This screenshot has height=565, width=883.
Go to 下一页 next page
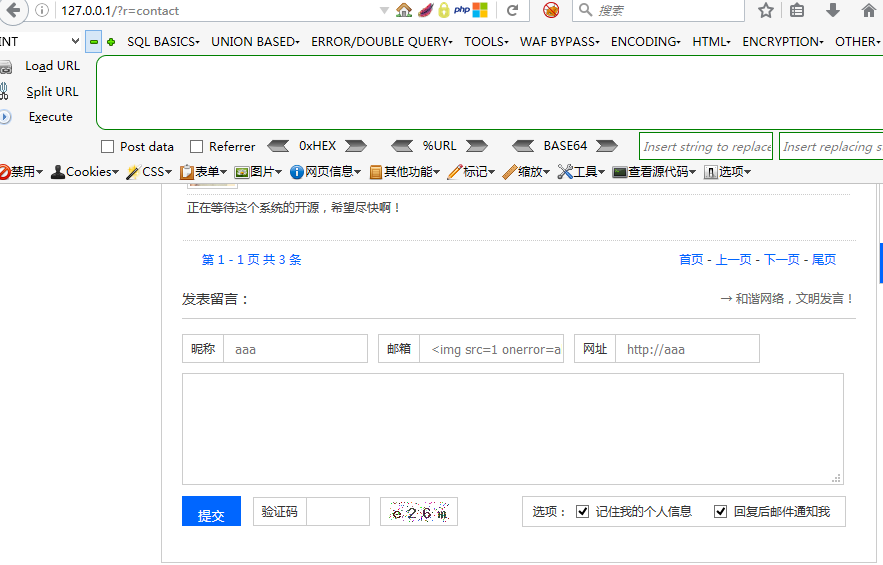point(782,260)
